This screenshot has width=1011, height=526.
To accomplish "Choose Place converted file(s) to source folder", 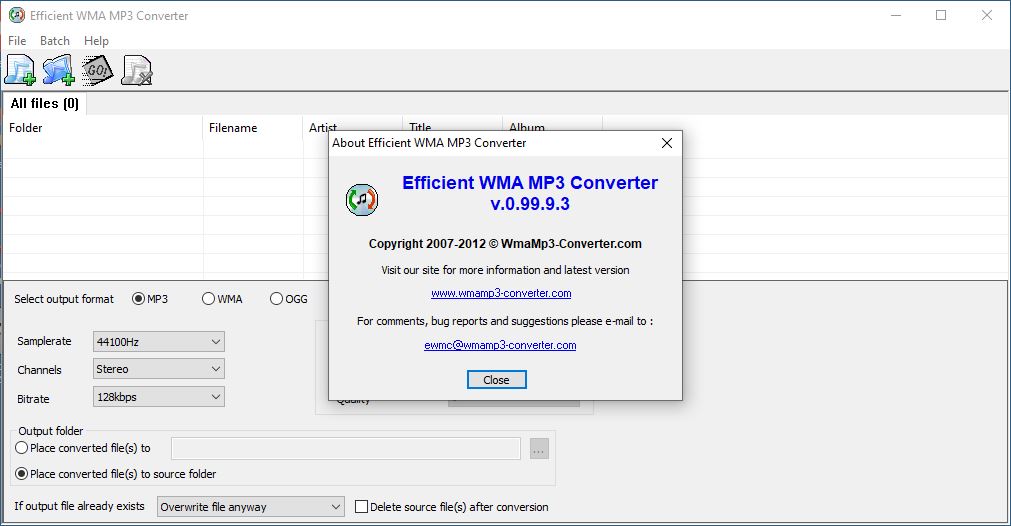I will point(115,474).
